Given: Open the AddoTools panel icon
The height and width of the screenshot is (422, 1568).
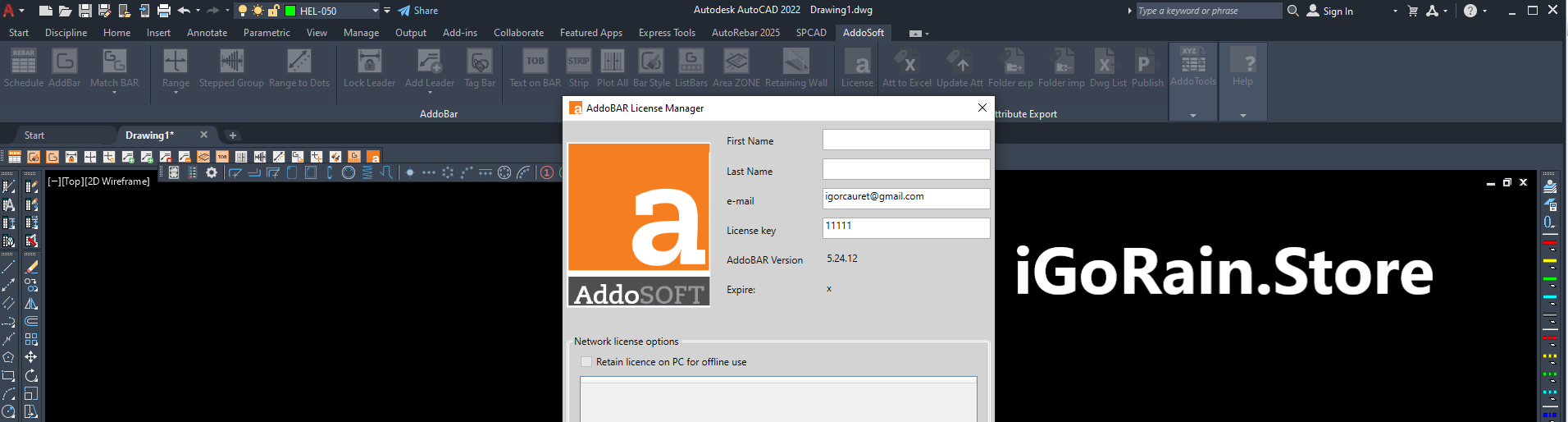Looking at the screenshot, I should click(1192, 62).
